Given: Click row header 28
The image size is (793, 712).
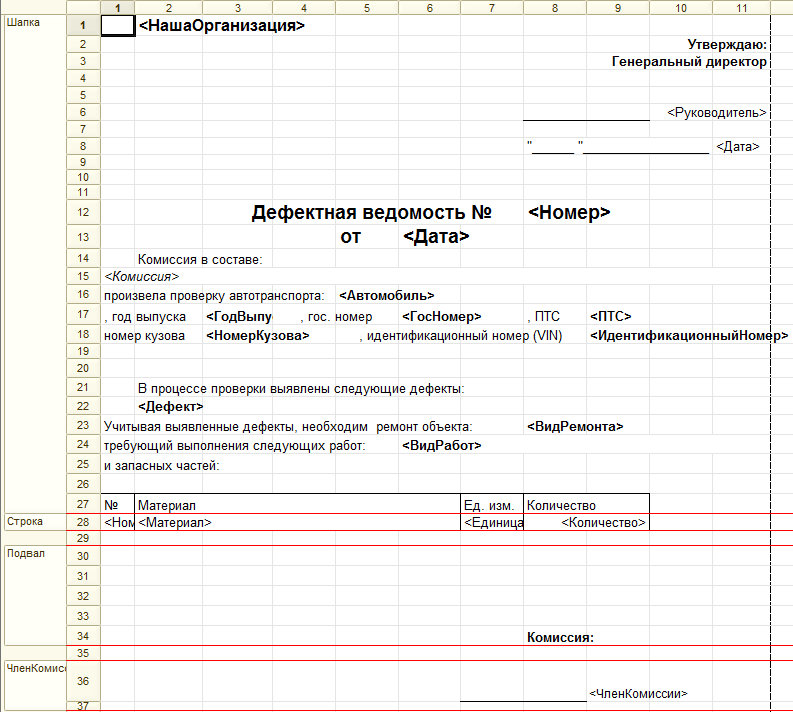Looking at the screenshot, I should pos(83,522).
